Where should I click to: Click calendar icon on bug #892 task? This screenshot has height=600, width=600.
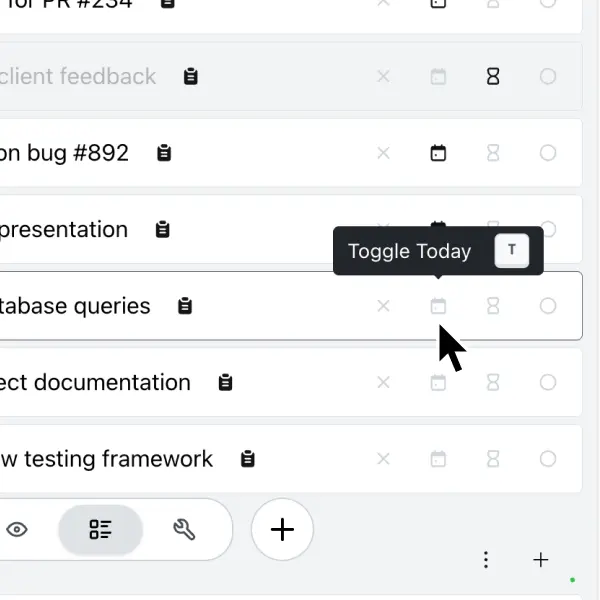pyautogui.click(x=438, y=153)
